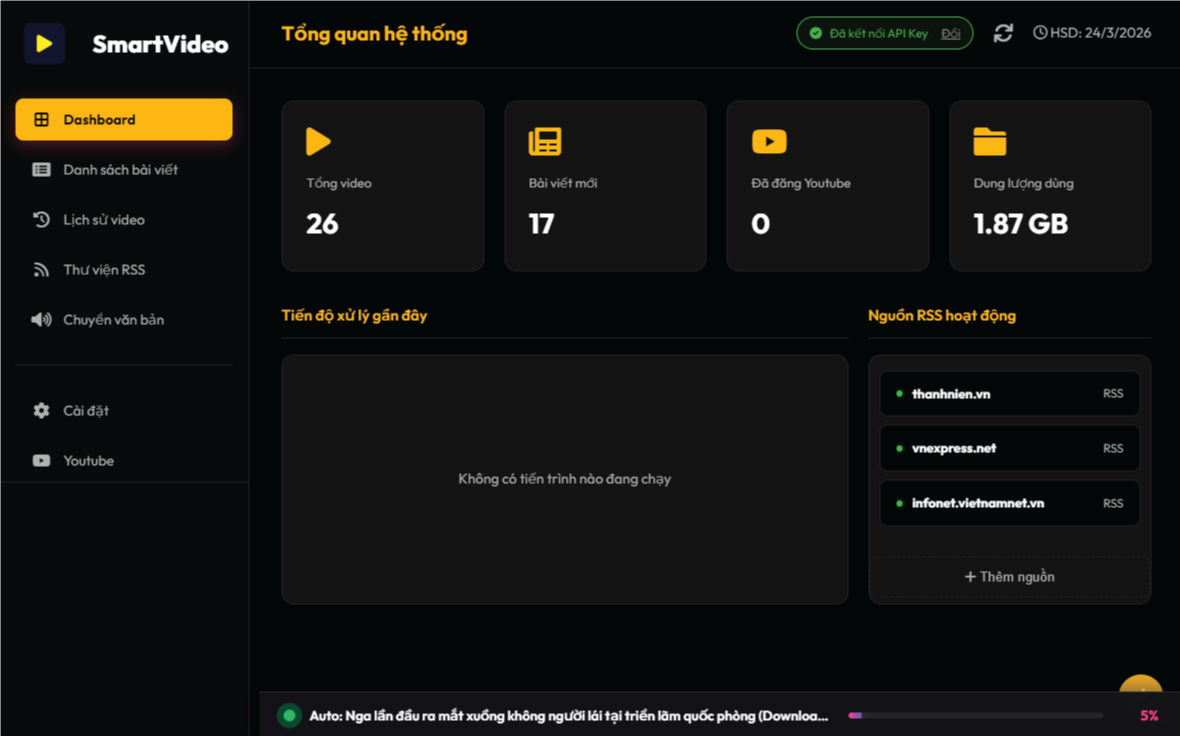
Task: Click the Tổng video play icon
Action: (x=318, y=142)
